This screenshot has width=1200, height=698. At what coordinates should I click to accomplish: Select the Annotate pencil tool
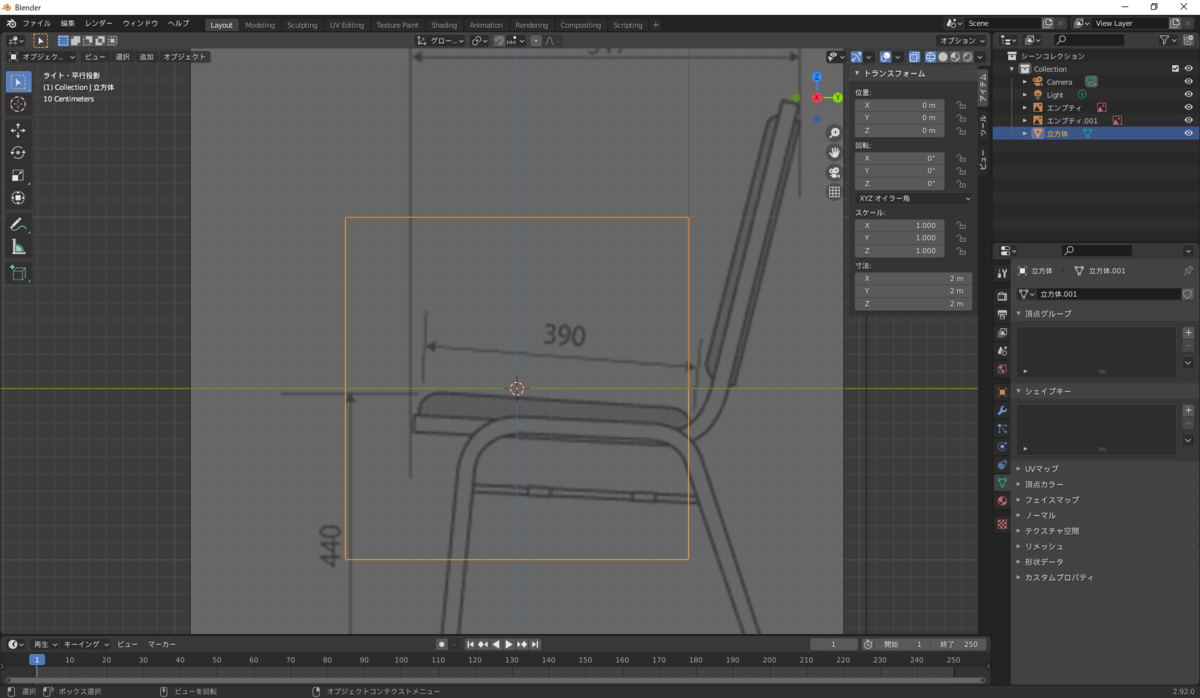(18, 225)
